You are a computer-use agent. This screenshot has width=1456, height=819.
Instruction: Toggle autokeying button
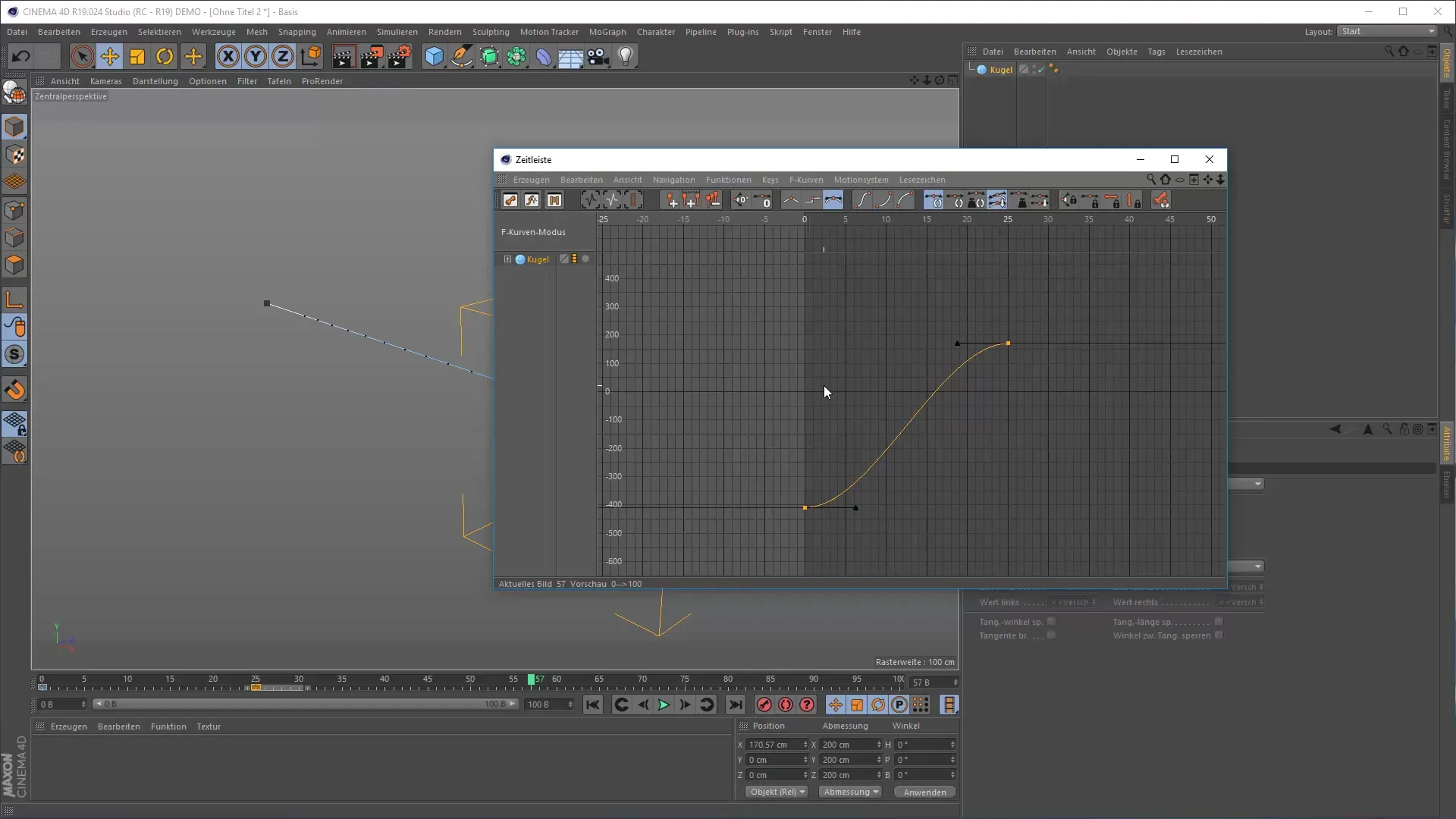[x=786, y=705]
